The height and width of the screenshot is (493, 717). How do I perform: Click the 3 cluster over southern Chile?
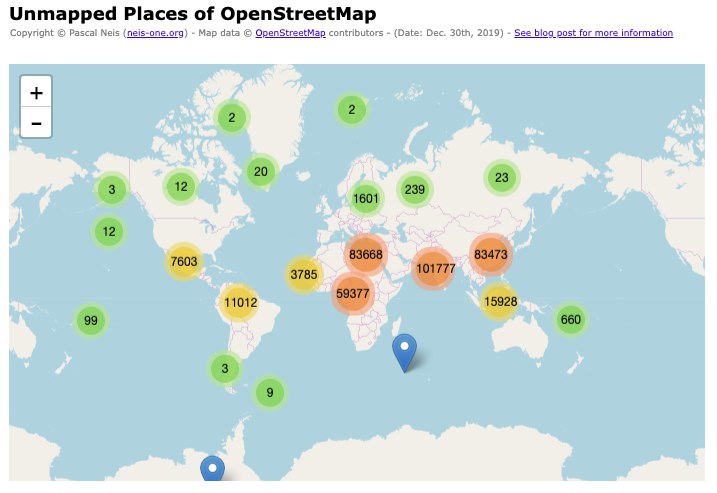225,368
